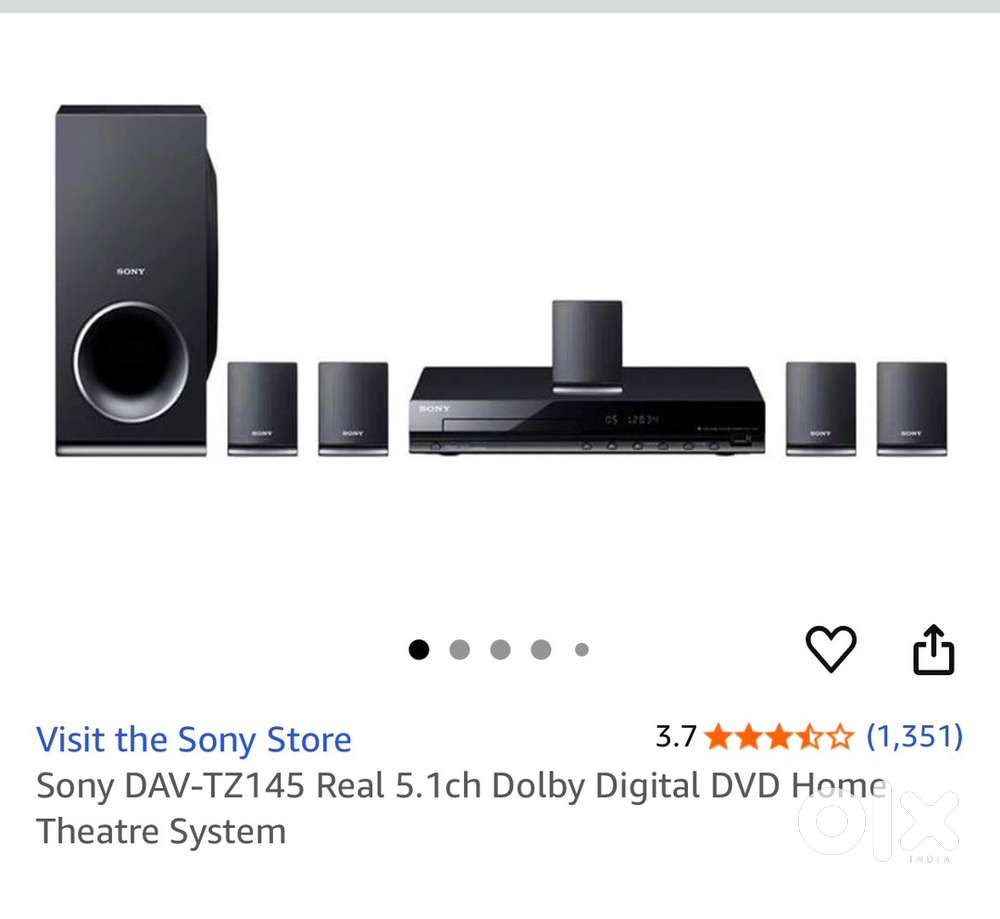Jump to the third image dot

[500, 650]
